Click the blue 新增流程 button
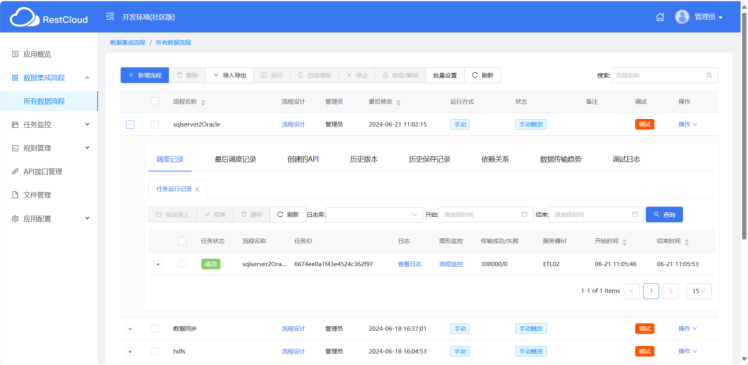This screenshot has height=365, width=748. pyautogui.click(x=145, y=75)
